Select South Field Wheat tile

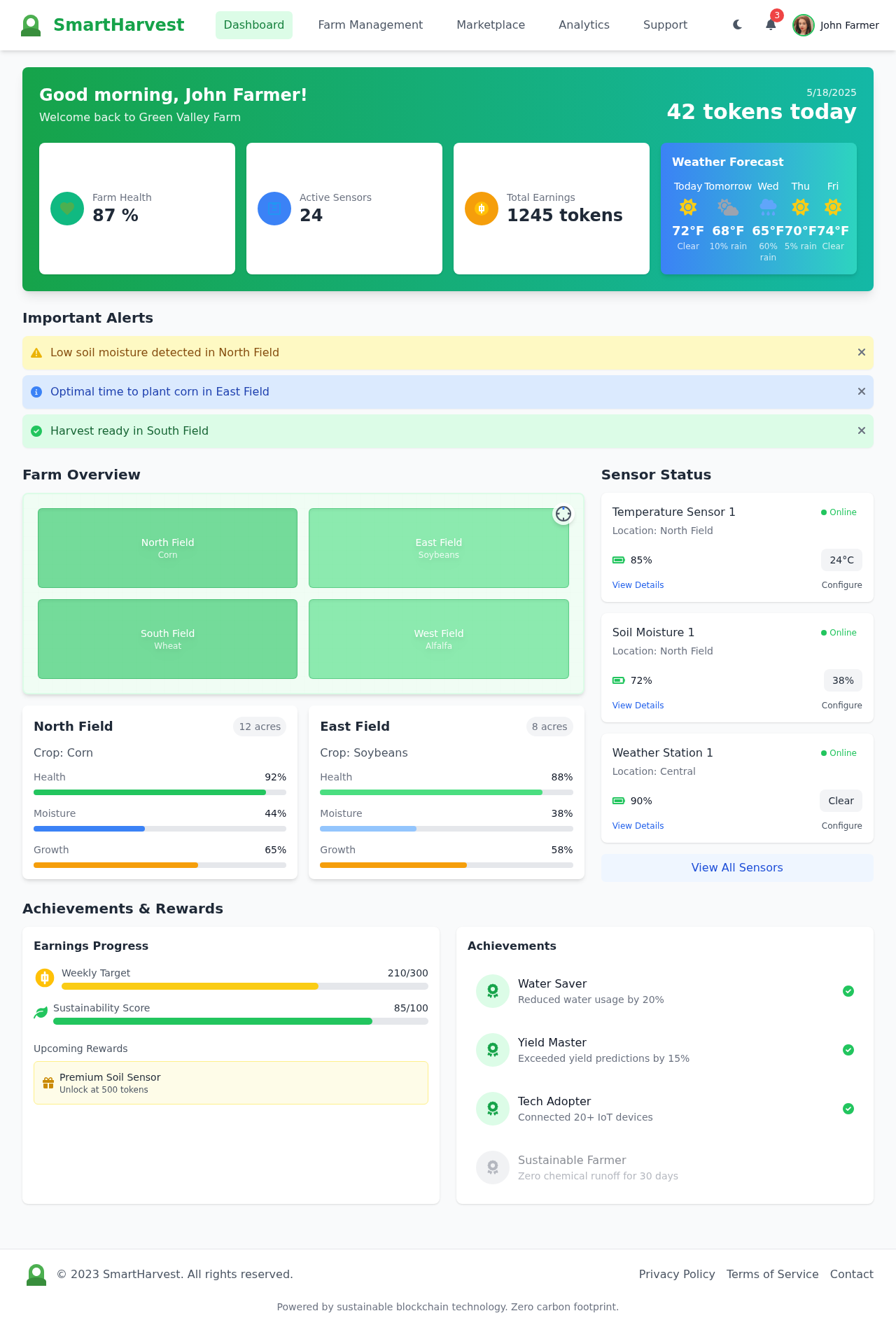pyautogui.click(x=168, y=639)
